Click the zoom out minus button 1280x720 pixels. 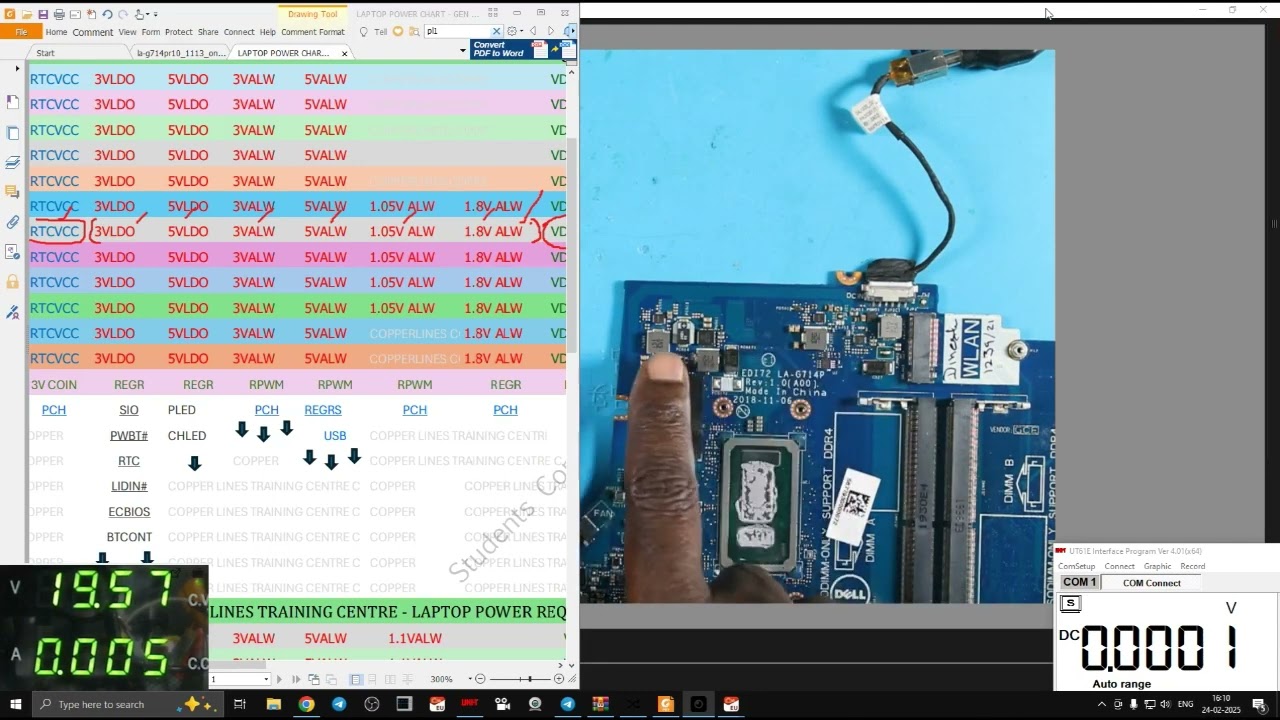pos(480,679)
